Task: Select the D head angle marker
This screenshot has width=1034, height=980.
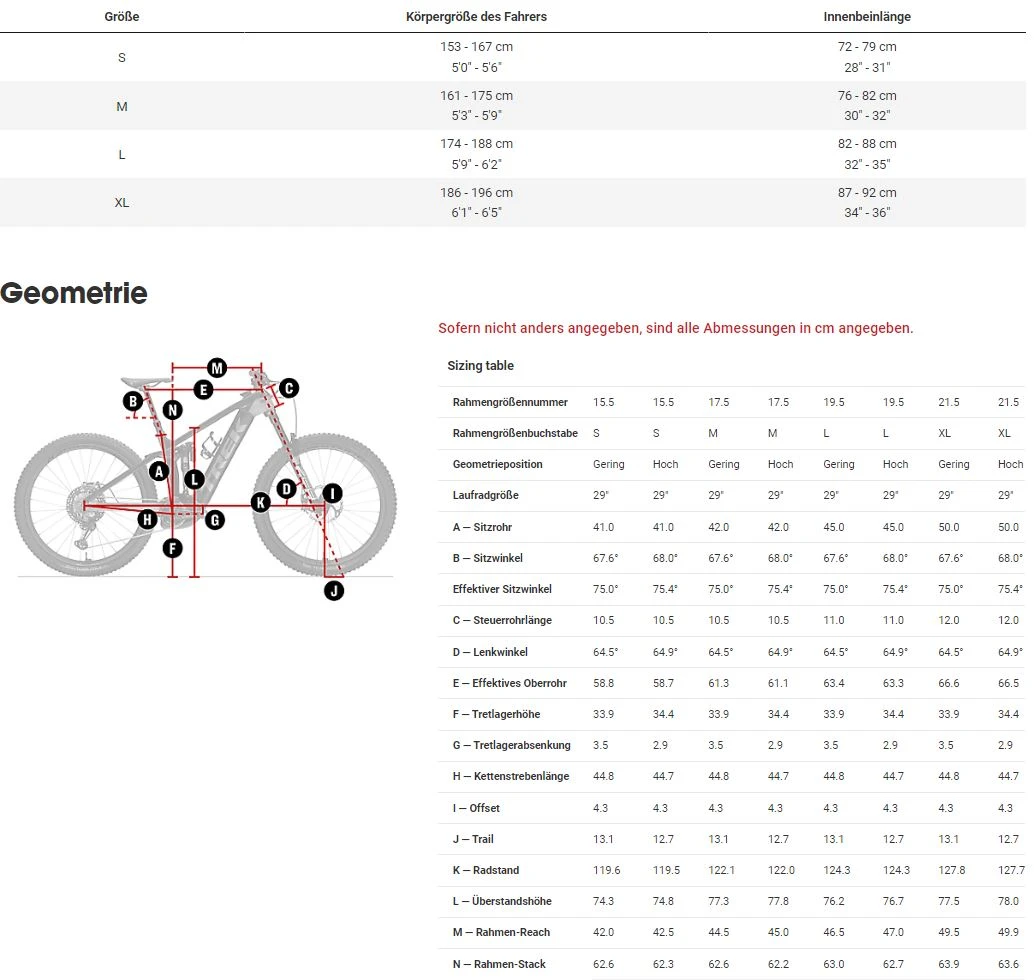Action: (287, 489)
